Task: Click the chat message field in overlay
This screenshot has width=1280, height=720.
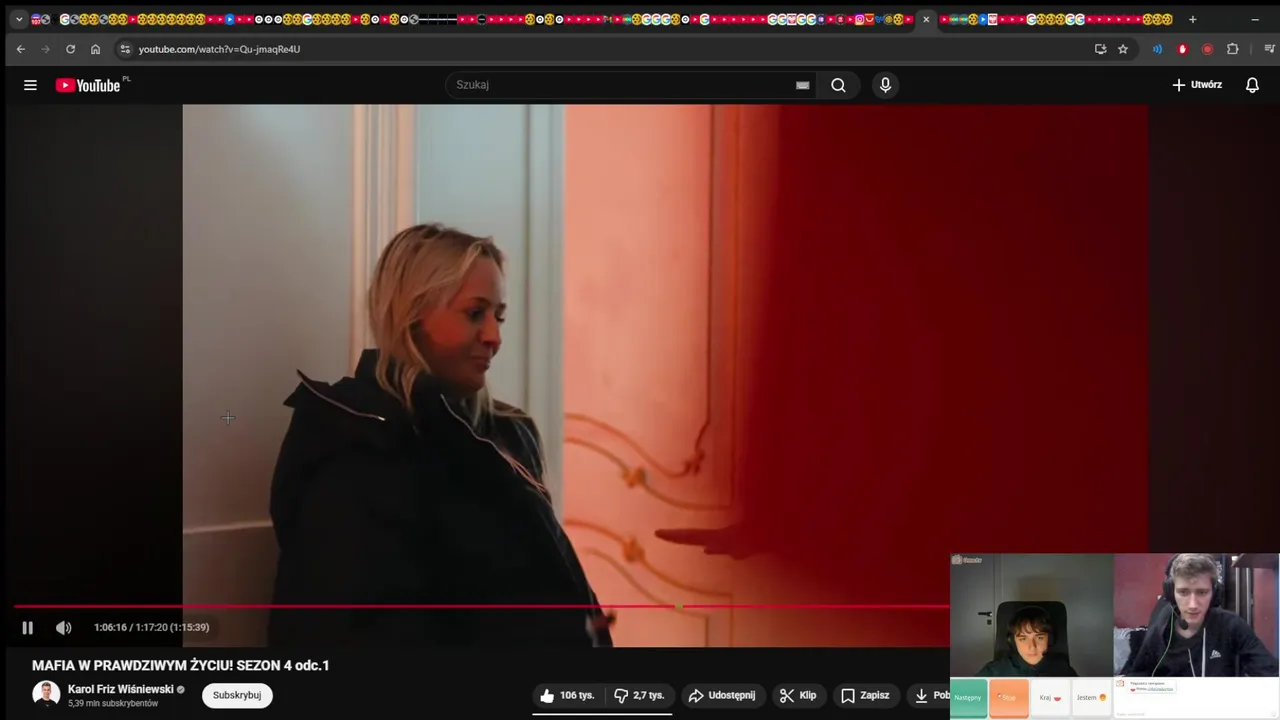Action: [x=1195, y=712]
